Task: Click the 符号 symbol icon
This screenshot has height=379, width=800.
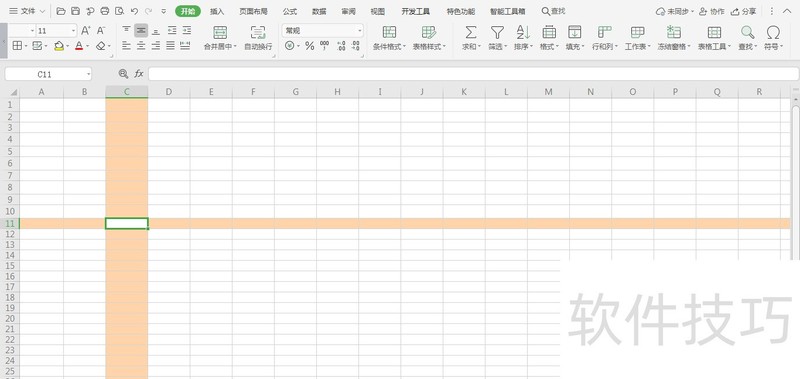Action: point(773,33)
